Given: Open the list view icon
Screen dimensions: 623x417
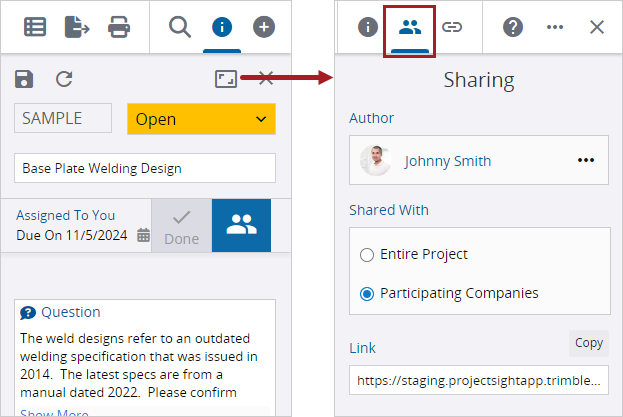Looking at the screenshot, I should (35, 27).
